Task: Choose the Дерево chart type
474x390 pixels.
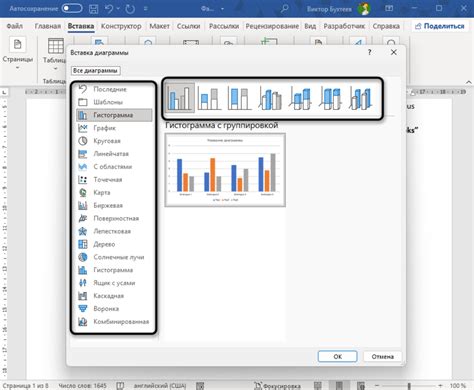Action: click(114, 244)
